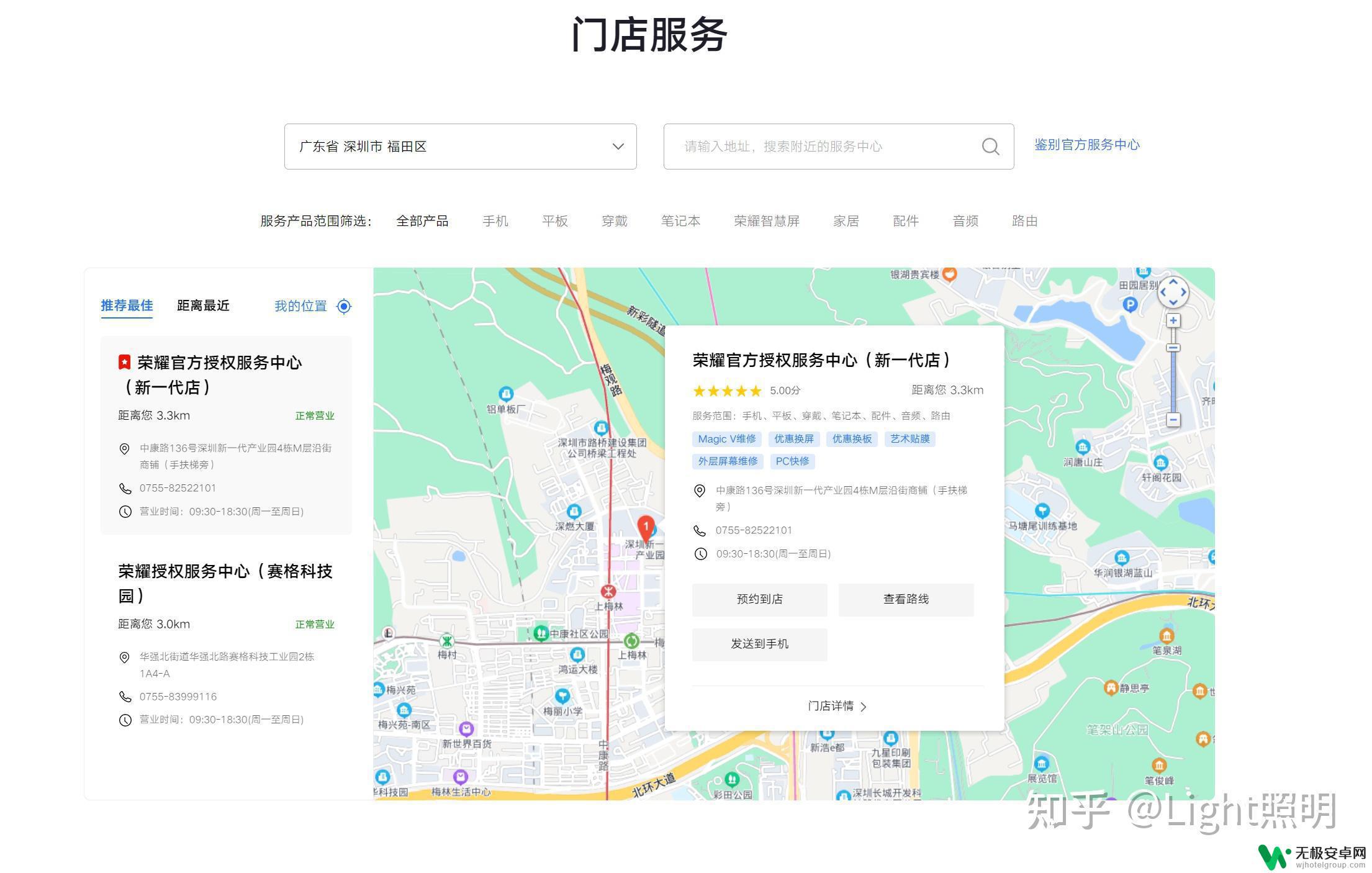The image size is (1372, 873).
Task: Click the five-star rating in popup
Action: (727, 391)
